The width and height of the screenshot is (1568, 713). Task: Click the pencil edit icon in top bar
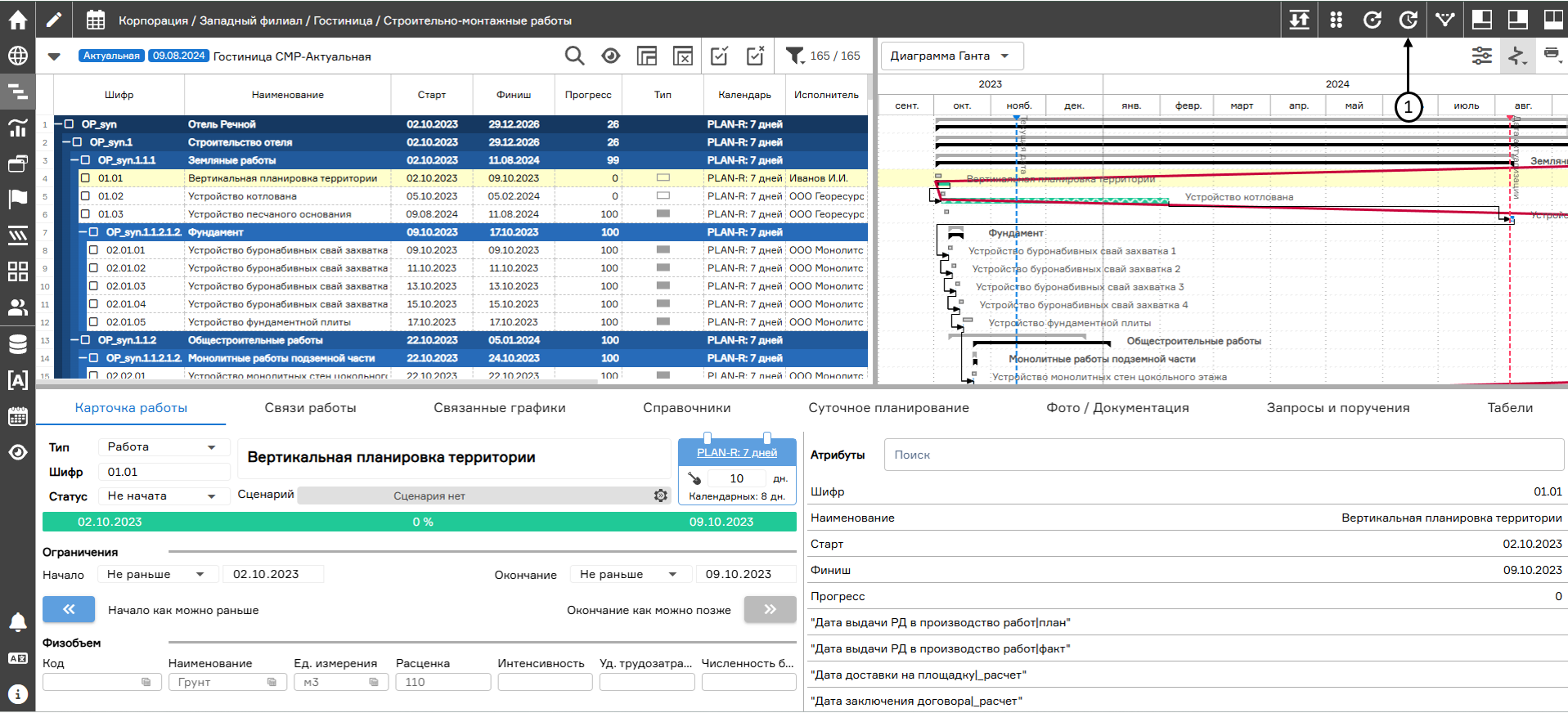coord(54,20)
